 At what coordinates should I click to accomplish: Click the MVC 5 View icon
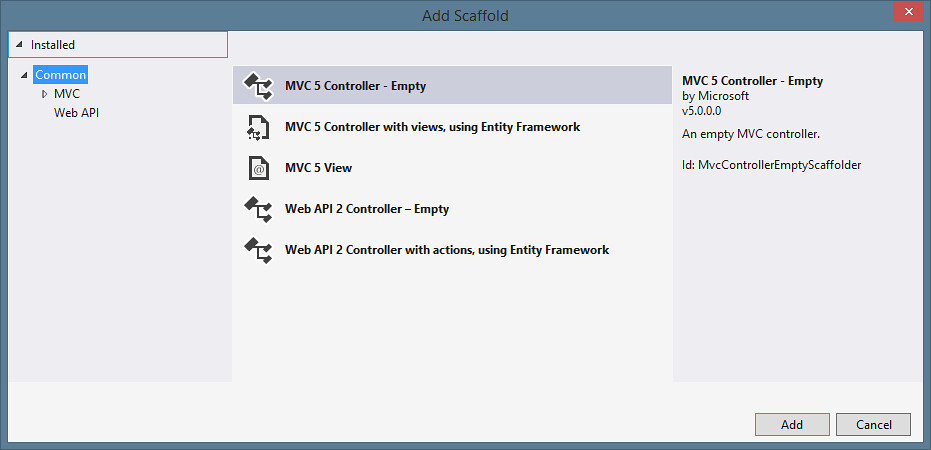[258, 168]
